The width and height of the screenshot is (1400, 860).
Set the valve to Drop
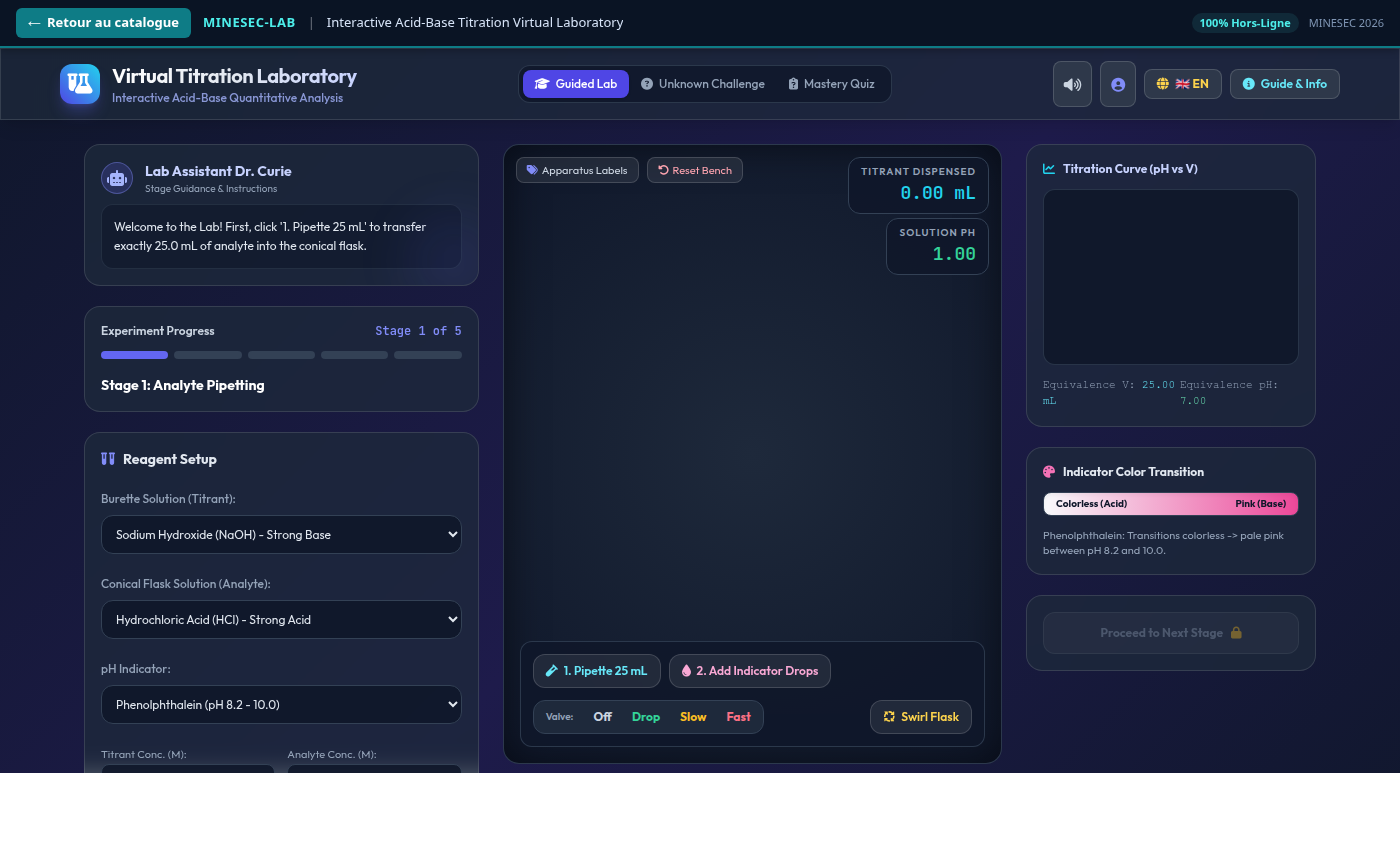click(646, 717)
